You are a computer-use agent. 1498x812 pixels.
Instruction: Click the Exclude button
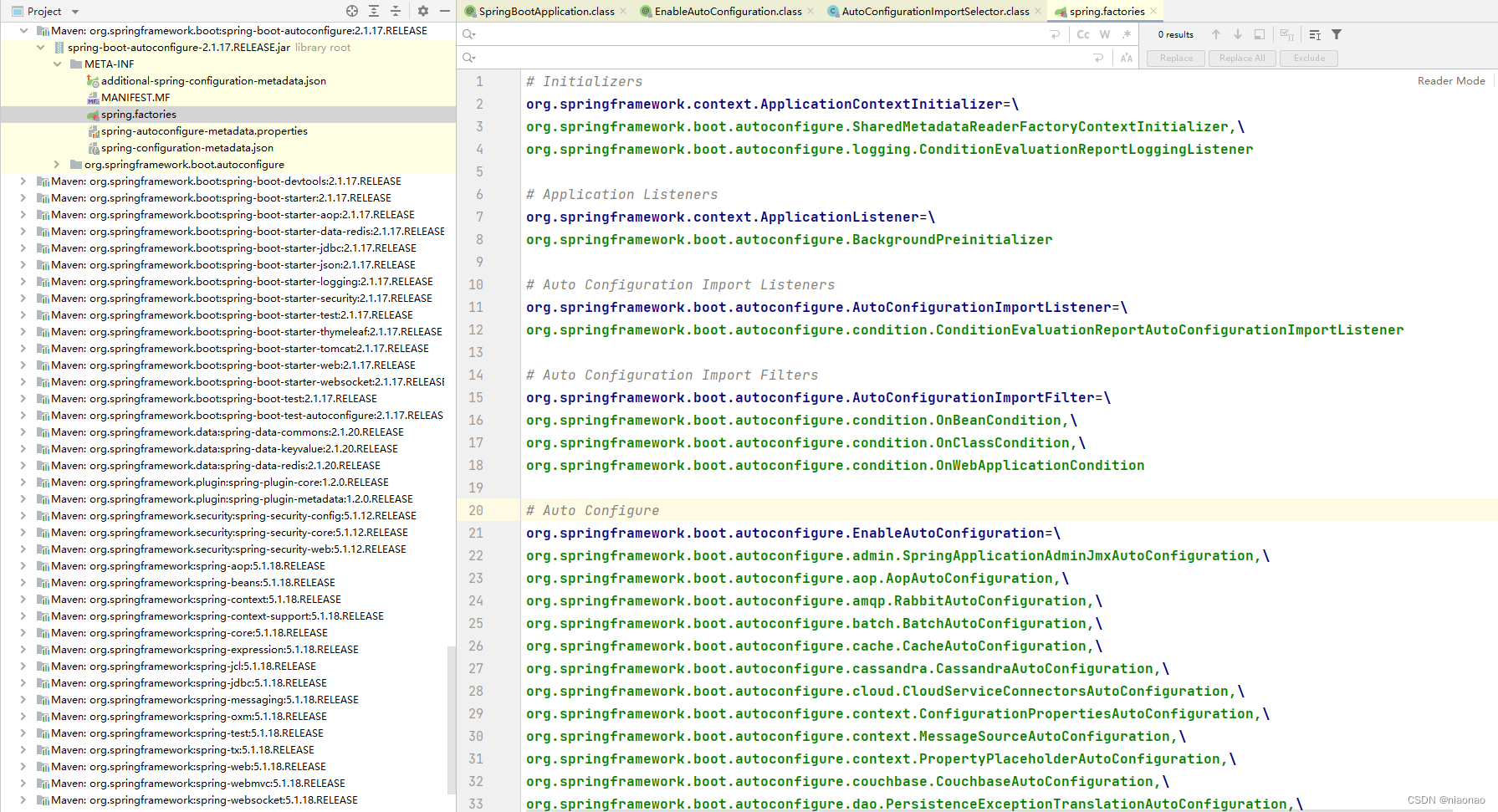coord(1309,58)
